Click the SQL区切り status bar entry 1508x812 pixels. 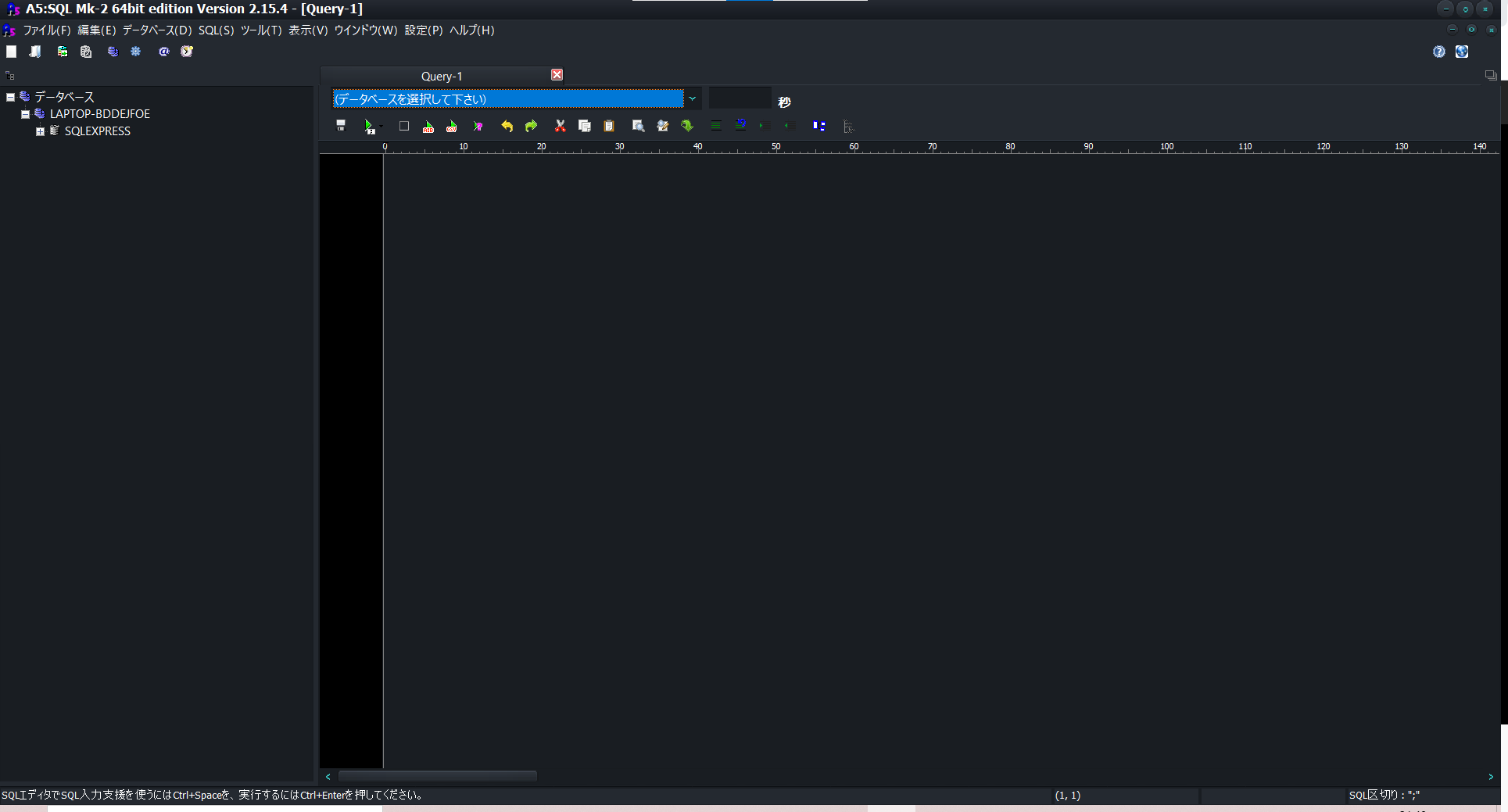pos(1384,796)
